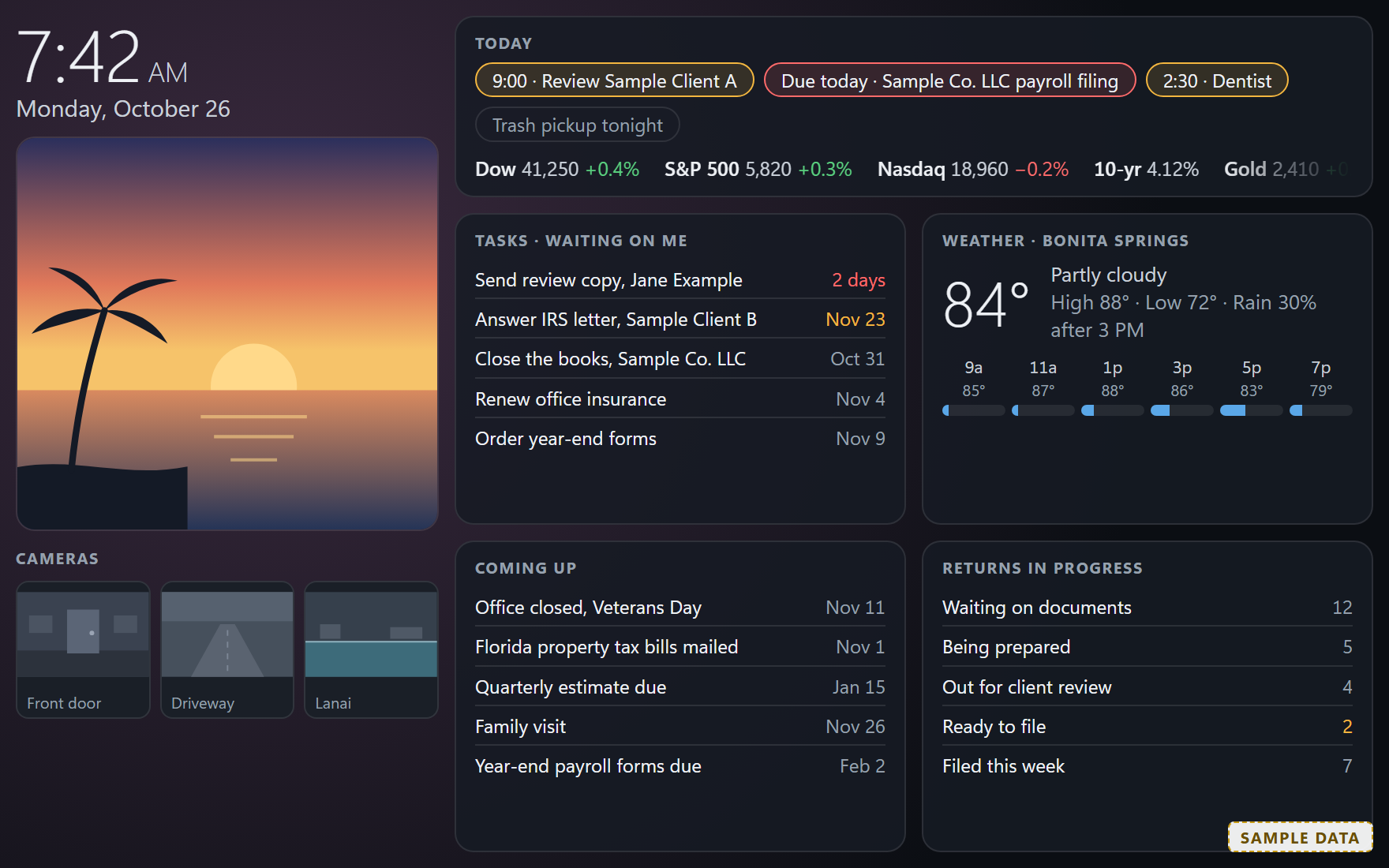The height and width of the screenshot is (868, 1389).
Task: Select the 9a 85° hourly forecast
Action: [x=974, y=387]
